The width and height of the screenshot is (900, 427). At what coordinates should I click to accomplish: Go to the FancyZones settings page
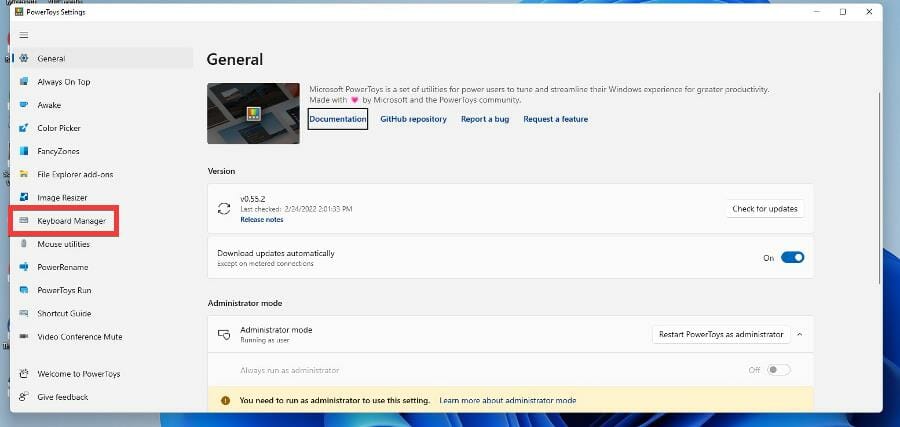(x=59, y=152)
